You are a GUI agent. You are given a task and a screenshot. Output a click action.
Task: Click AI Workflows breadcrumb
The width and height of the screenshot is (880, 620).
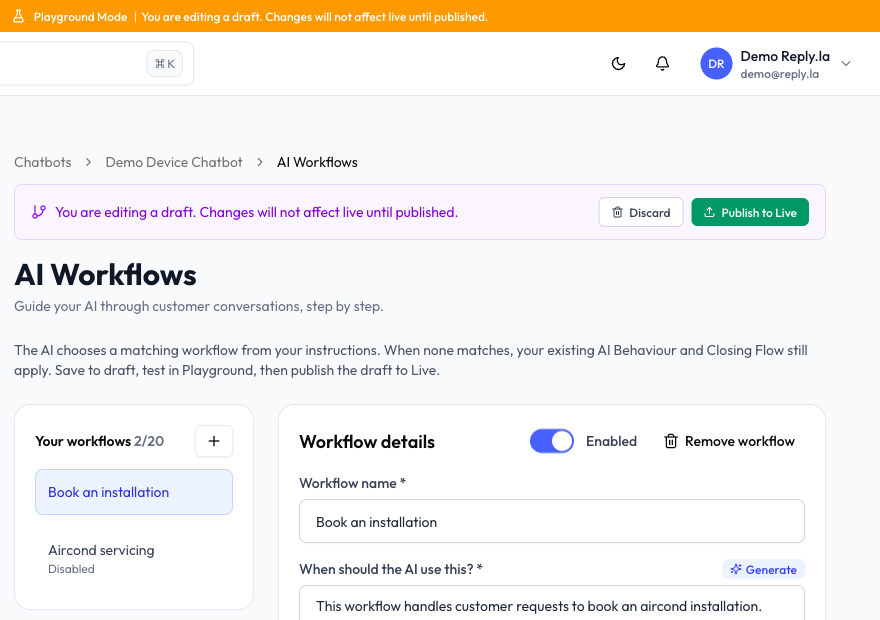click(317, 162)
